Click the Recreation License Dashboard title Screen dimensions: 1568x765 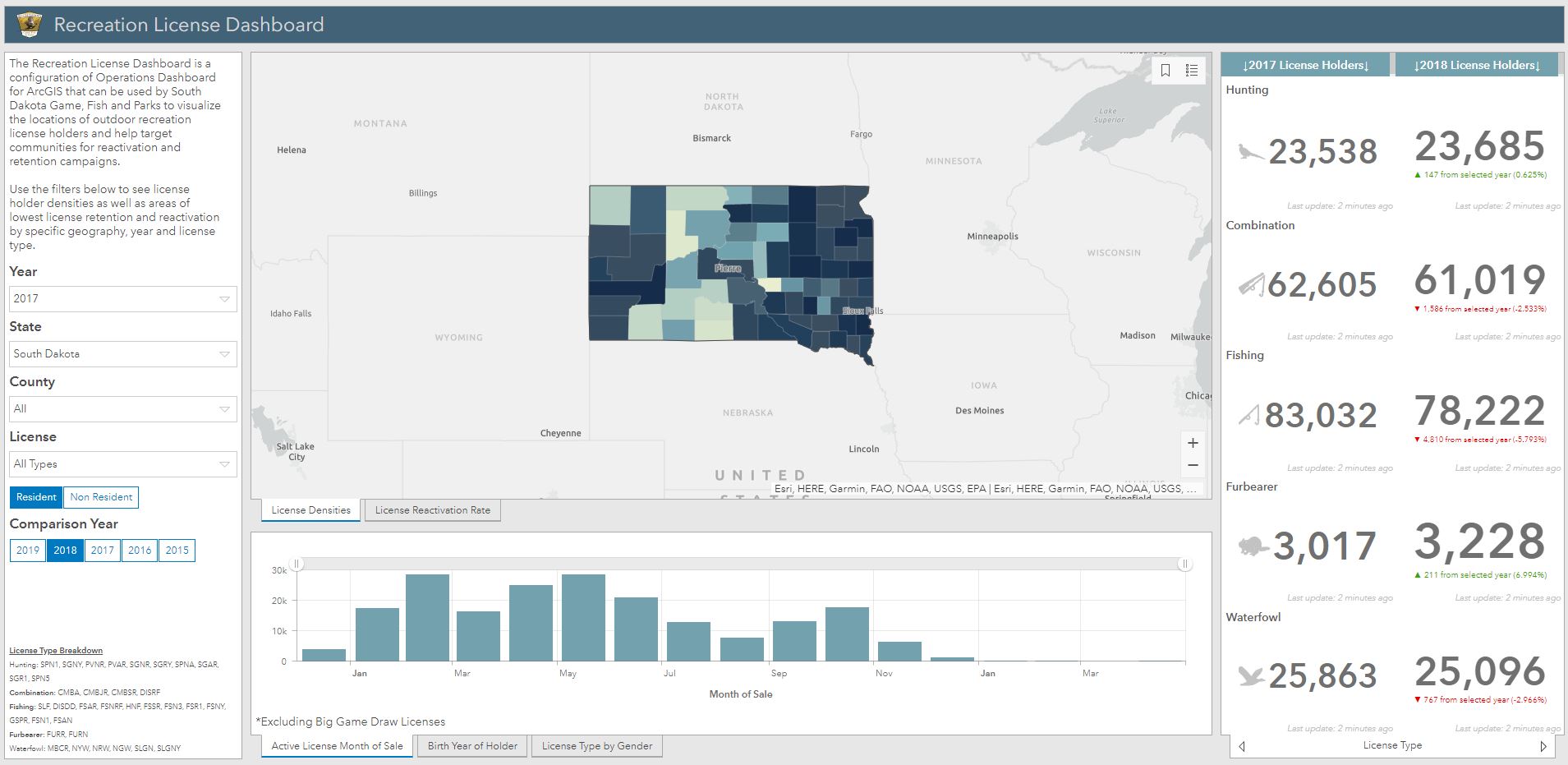tap(189, 25)
